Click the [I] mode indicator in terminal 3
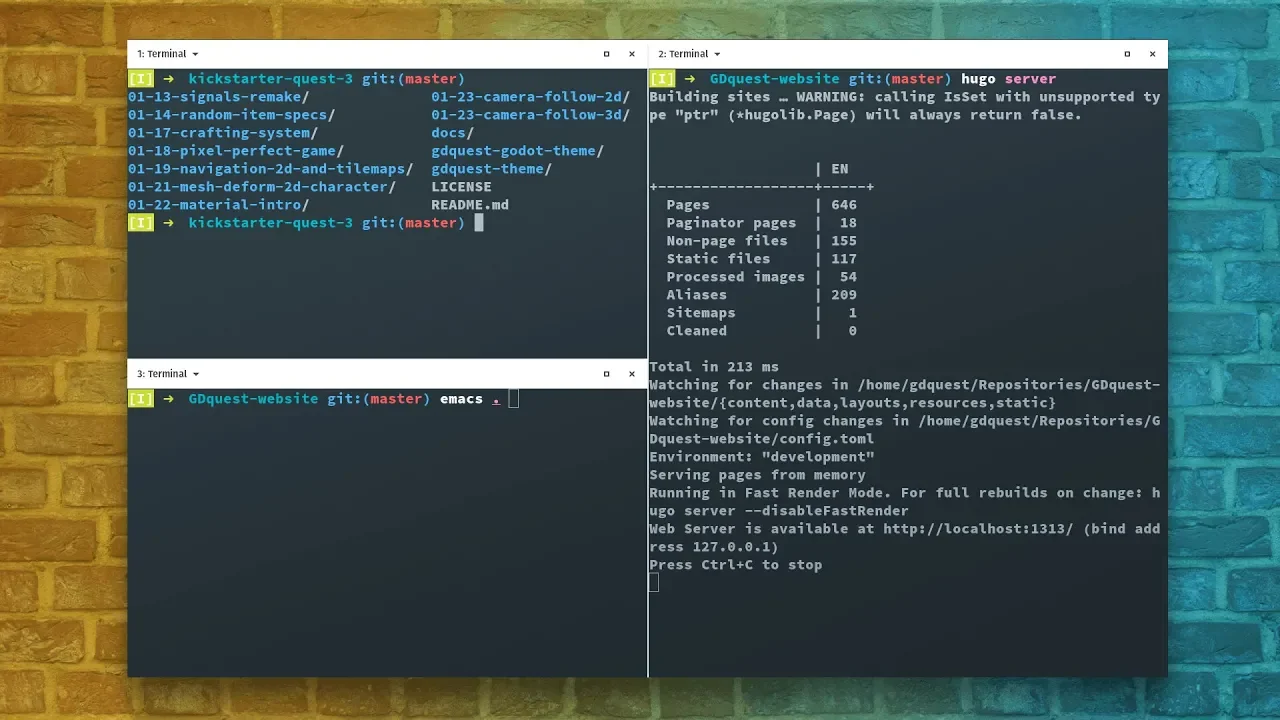Image resolution: width=1280 pixels, height=720 pixels. [x=141, y=399]
